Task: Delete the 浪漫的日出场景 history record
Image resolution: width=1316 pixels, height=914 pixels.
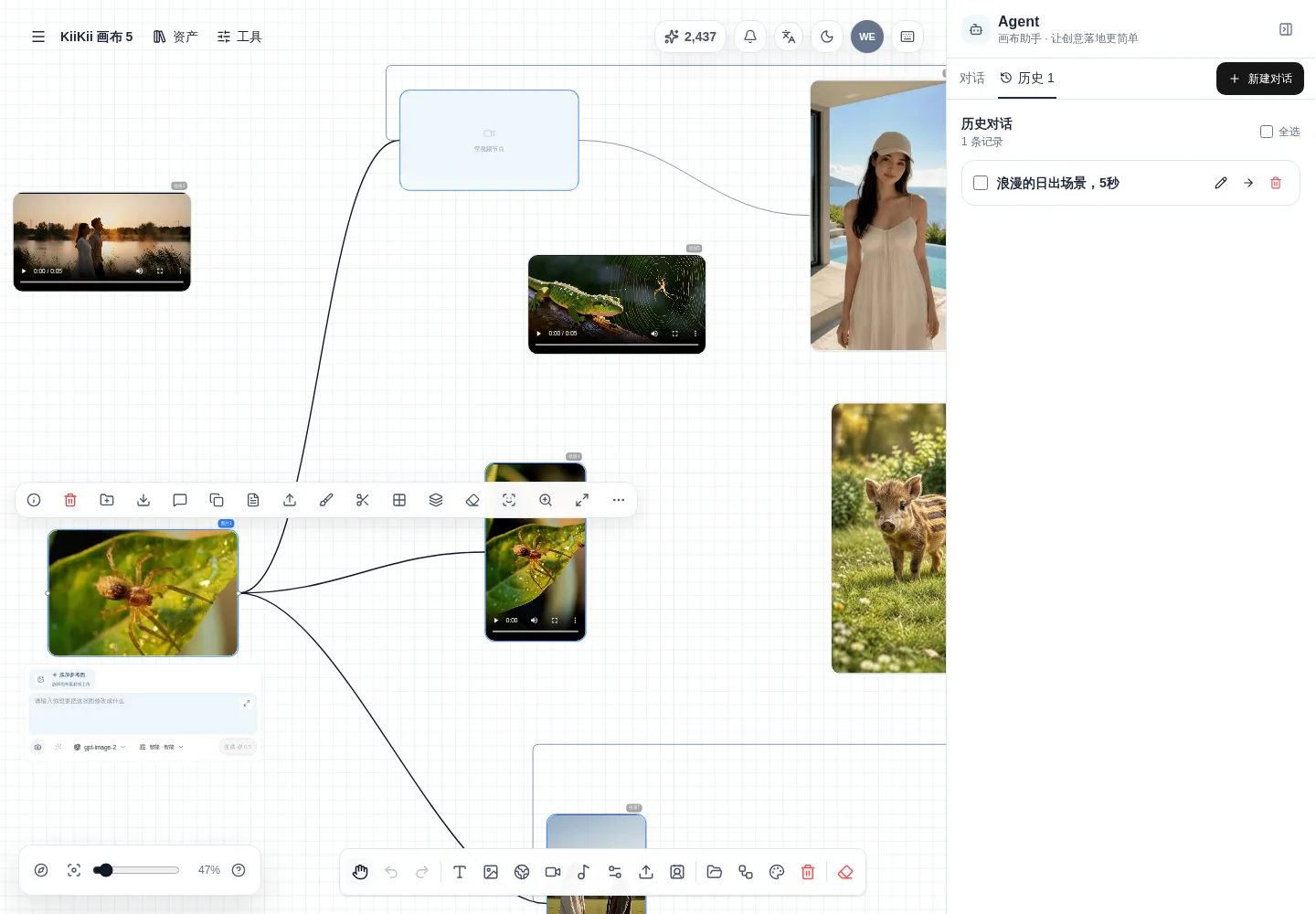Action: click(x=1276, y=183)
